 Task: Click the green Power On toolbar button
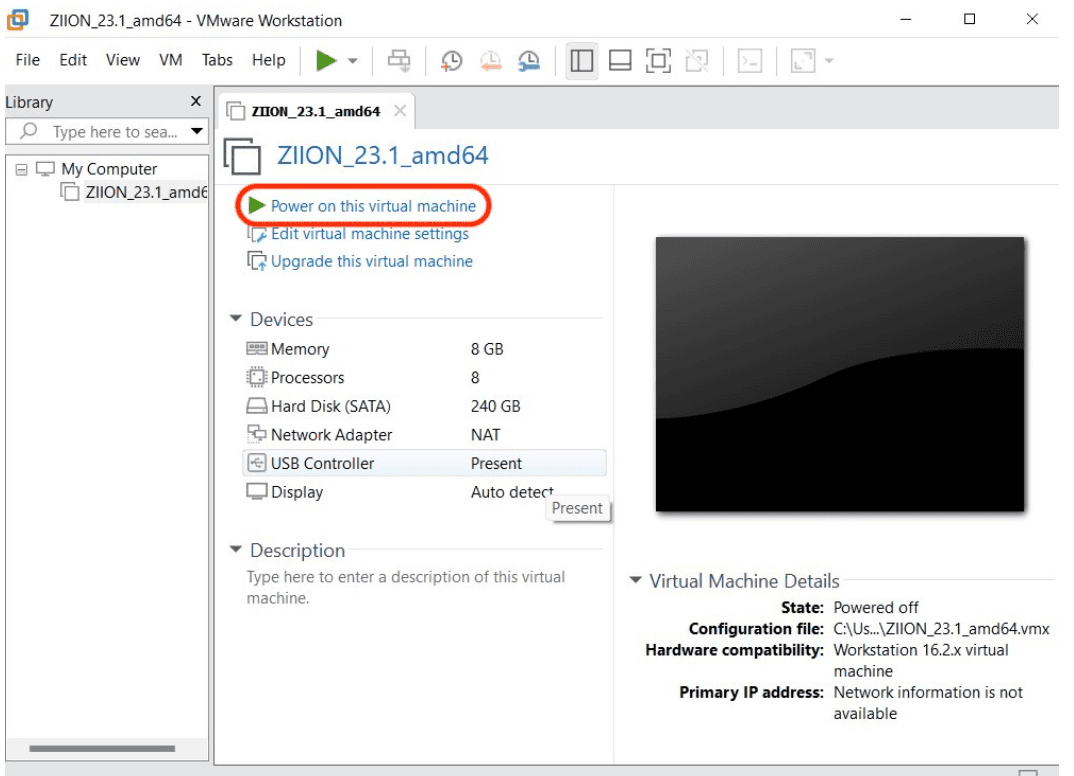tap(326, 61)
